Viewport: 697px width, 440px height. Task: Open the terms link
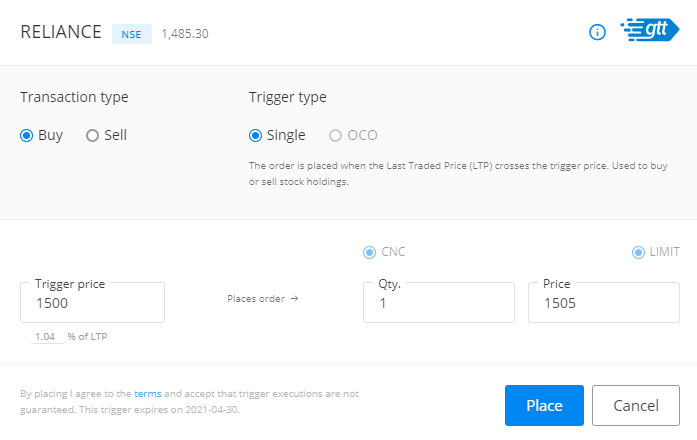pyautogui.click(x=148, y=394)
